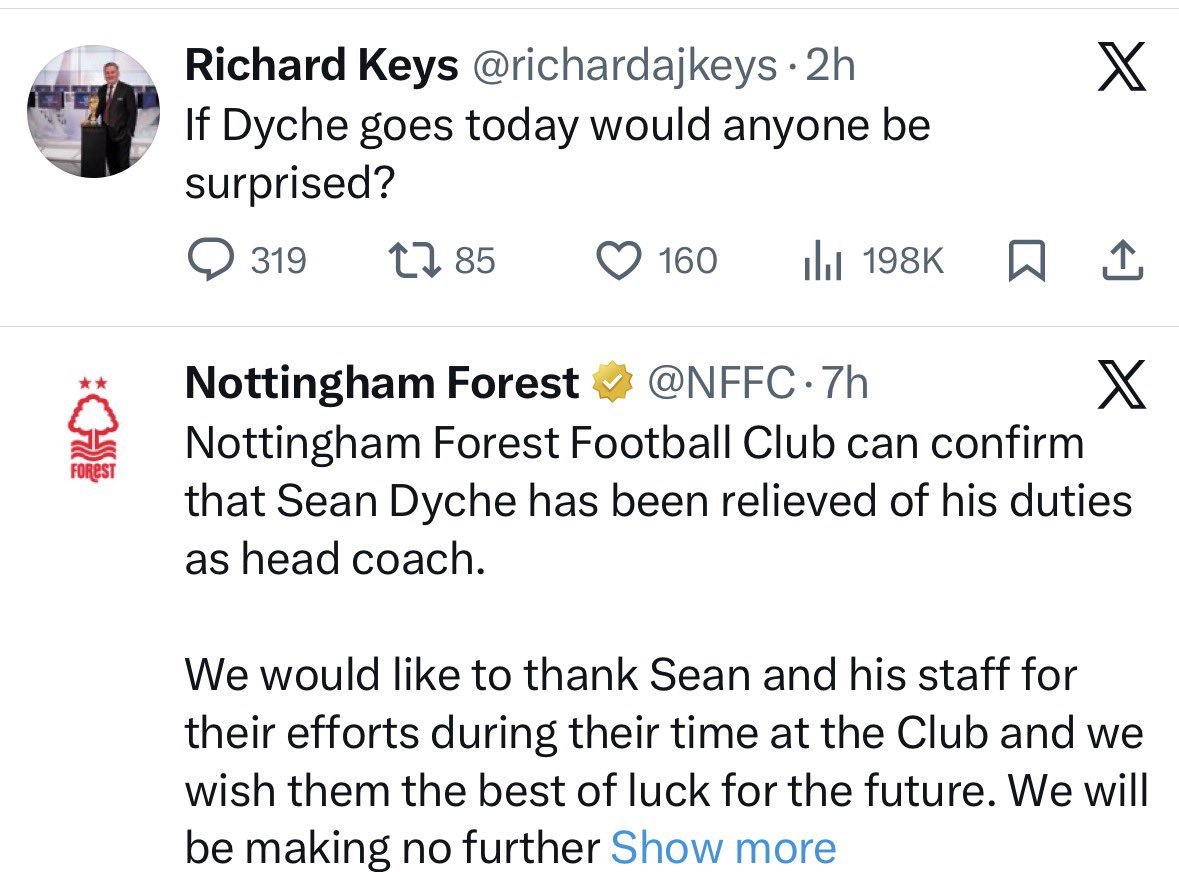This screenshot has height=872, width=1179.
Task: Click the 7h timestamp on Forest tweet
Action: [844, 383]
